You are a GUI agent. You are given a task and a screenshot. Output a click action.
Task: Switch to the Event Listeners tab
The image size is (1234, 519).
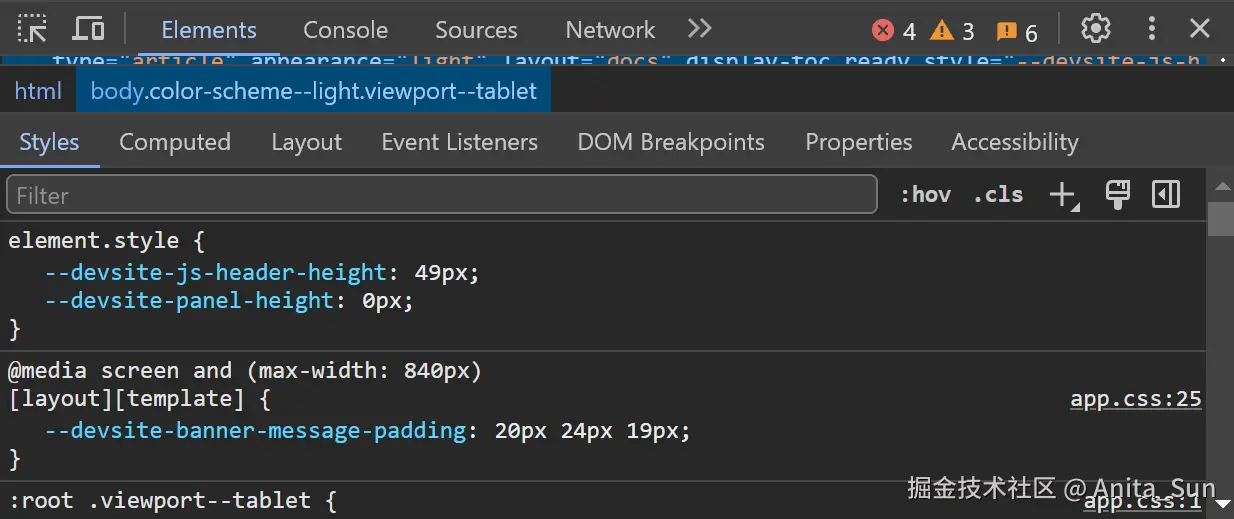pos(459,142)
